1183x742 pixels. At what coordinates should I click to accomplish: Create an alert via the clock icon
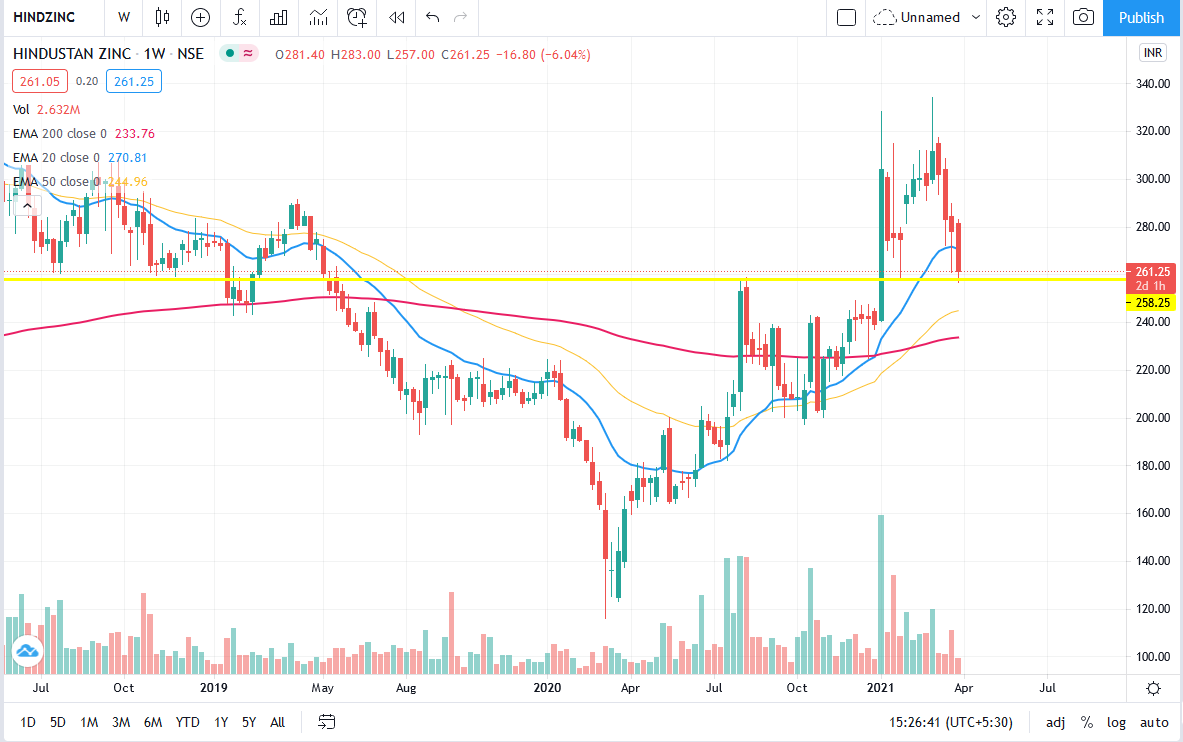click(356, 18)
